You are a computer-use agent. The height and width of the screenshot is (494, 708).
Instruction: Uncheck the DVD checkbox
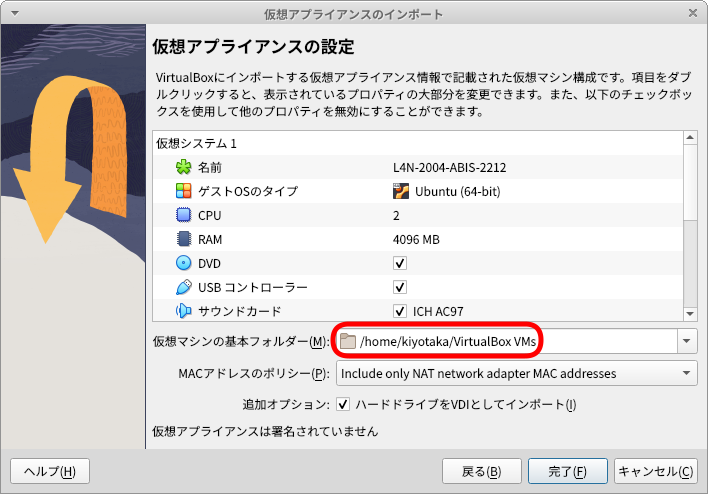tap(400, 263)
